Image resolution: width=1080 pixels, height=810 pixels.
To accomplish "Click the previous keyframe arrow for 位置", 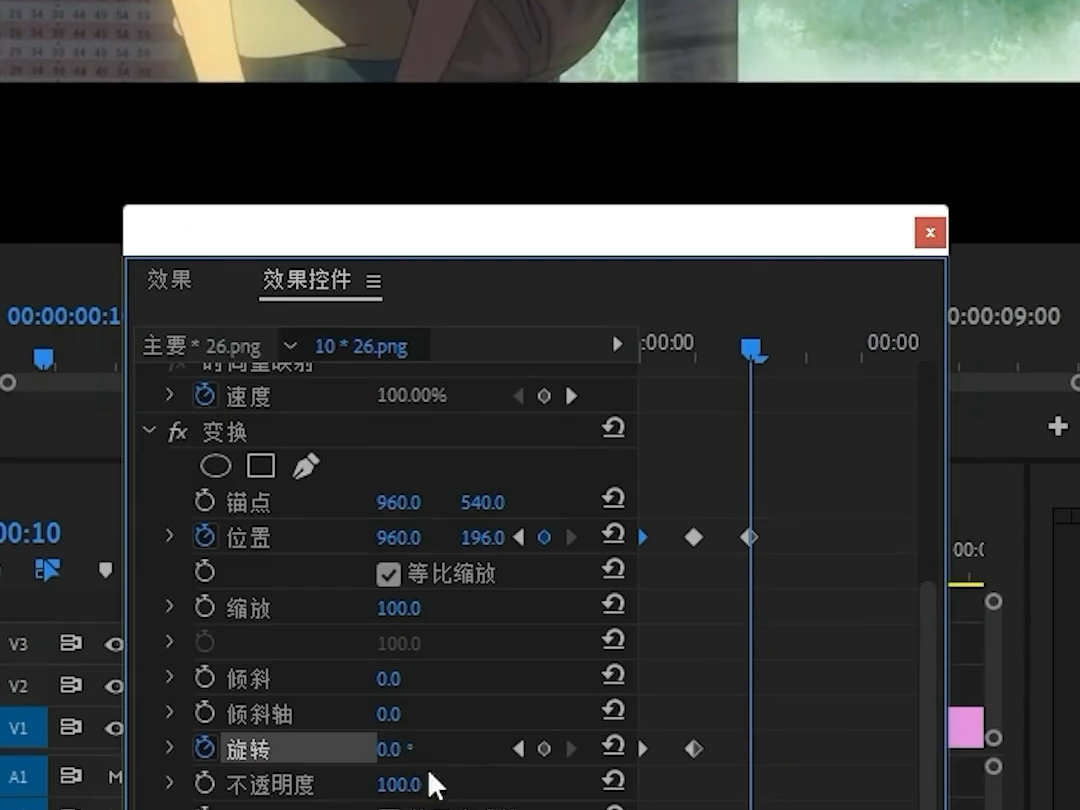I will [x=518, y=537].
